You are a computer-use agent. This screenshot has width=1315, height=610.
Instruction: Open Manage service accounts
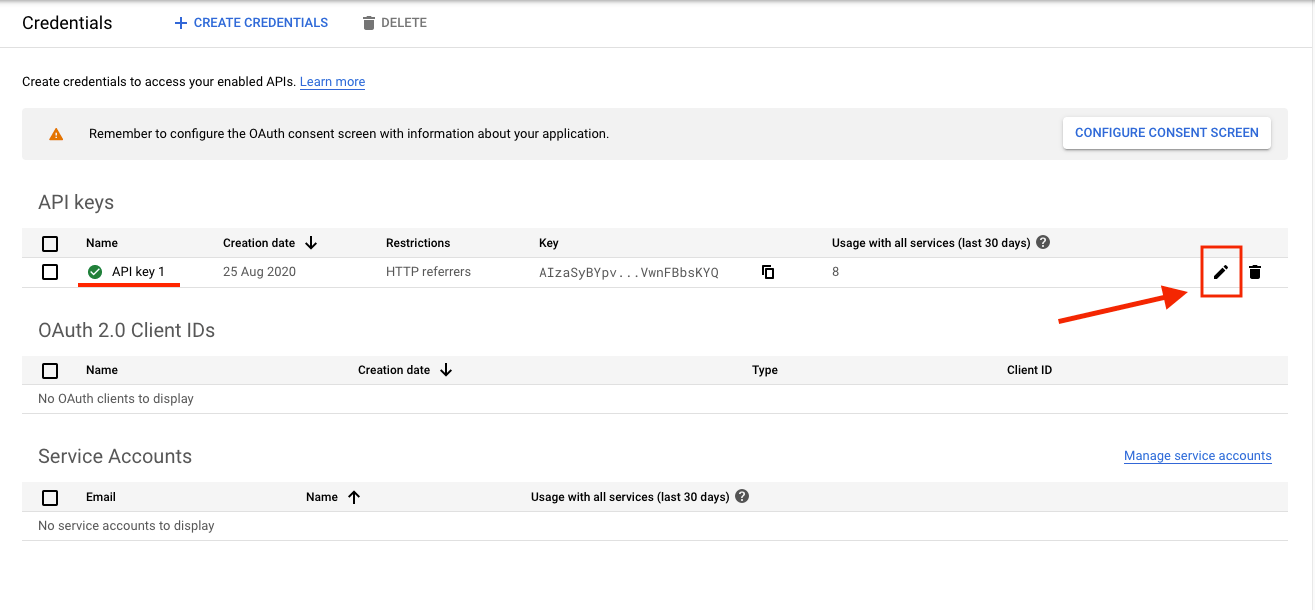click(1197, 455)
